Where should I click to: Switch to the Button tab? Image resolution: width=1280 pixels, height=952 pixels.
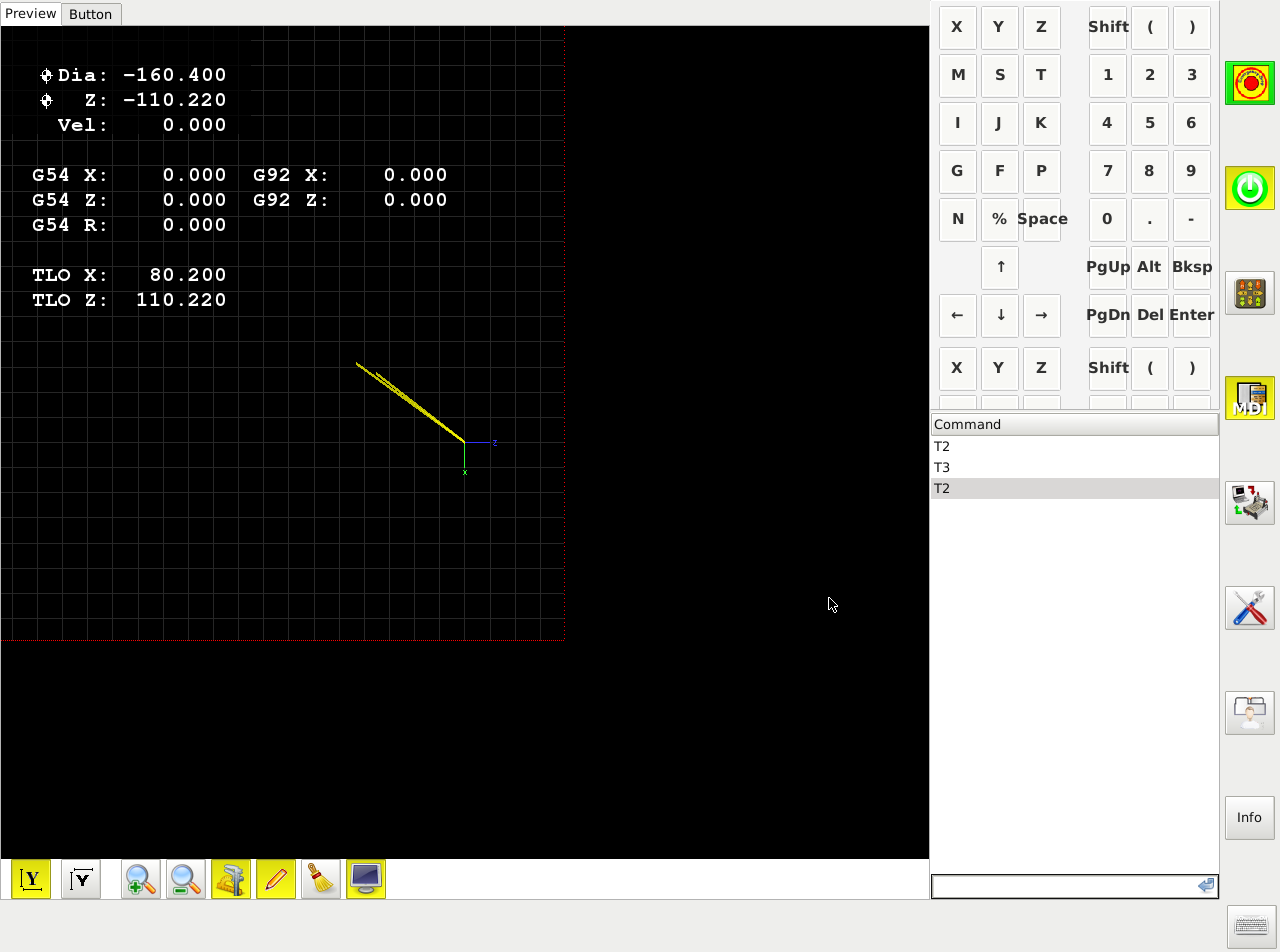pyautogui.click(x=91, y=14)
